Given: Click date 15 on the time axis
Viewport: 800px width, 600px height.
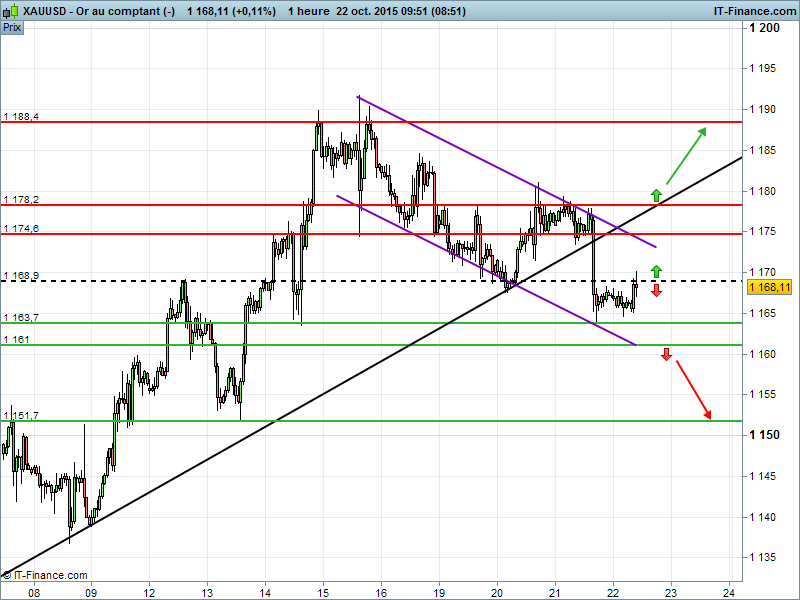Looking at the screenshot, I should pyautogui.click(x=323, y=593).
